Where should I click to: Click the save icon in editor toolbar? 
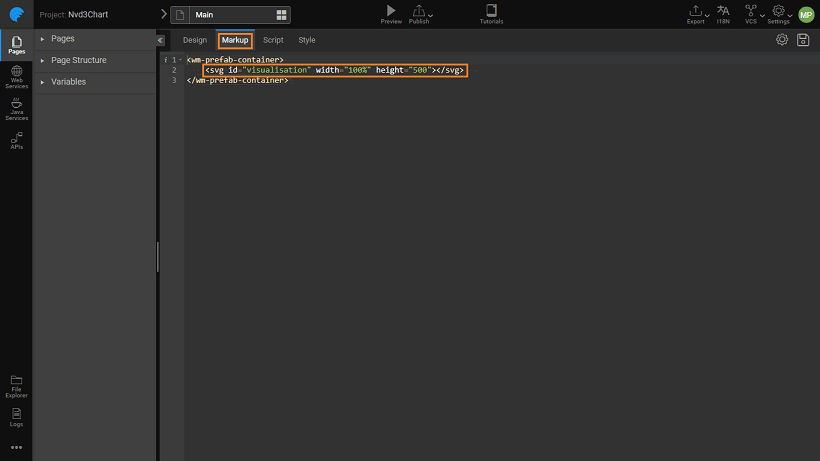click(802, 40)
